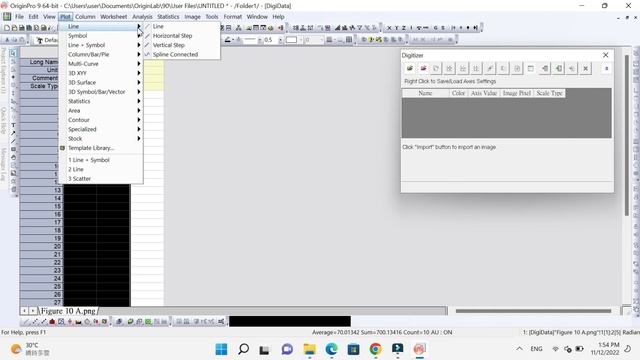Viewport: 640px width, 360px height.
Task: Click the green folder Import icon in Digitizer
Action: pos(409,69)
